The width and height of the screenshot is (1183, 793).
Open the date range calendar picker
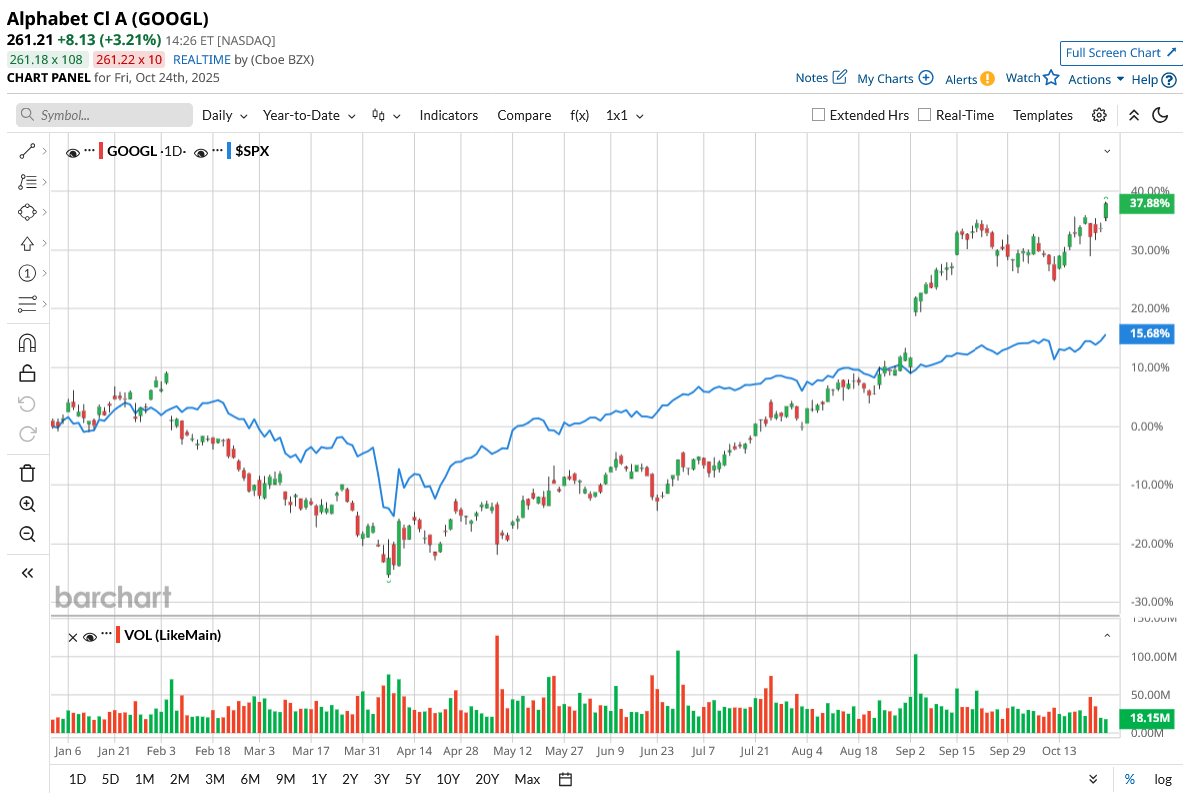[x=565, y=779]
